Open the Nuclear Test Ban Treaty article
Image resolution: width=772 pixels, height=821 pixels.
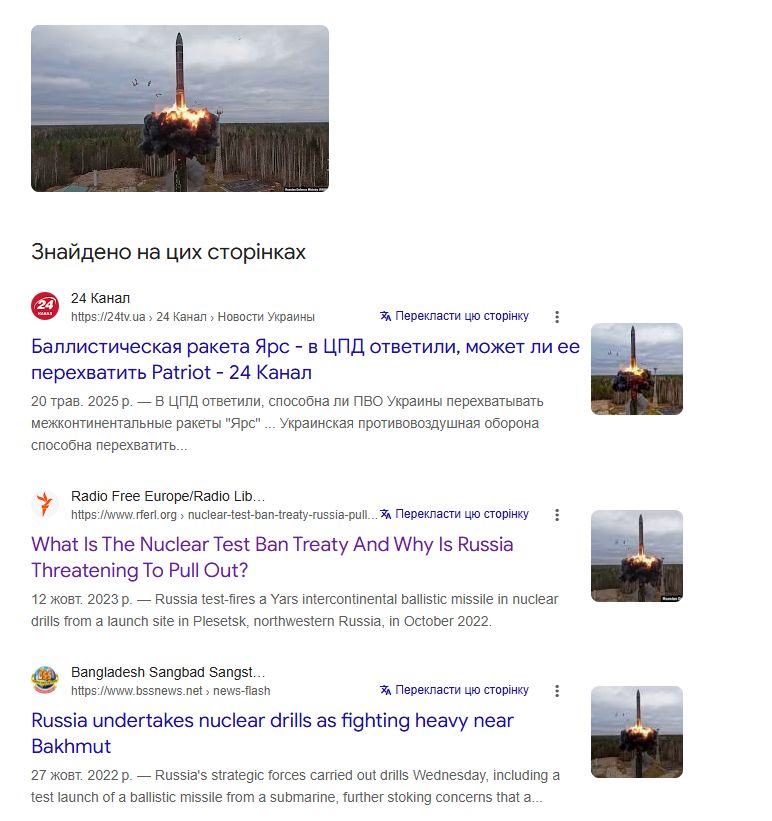272,557
